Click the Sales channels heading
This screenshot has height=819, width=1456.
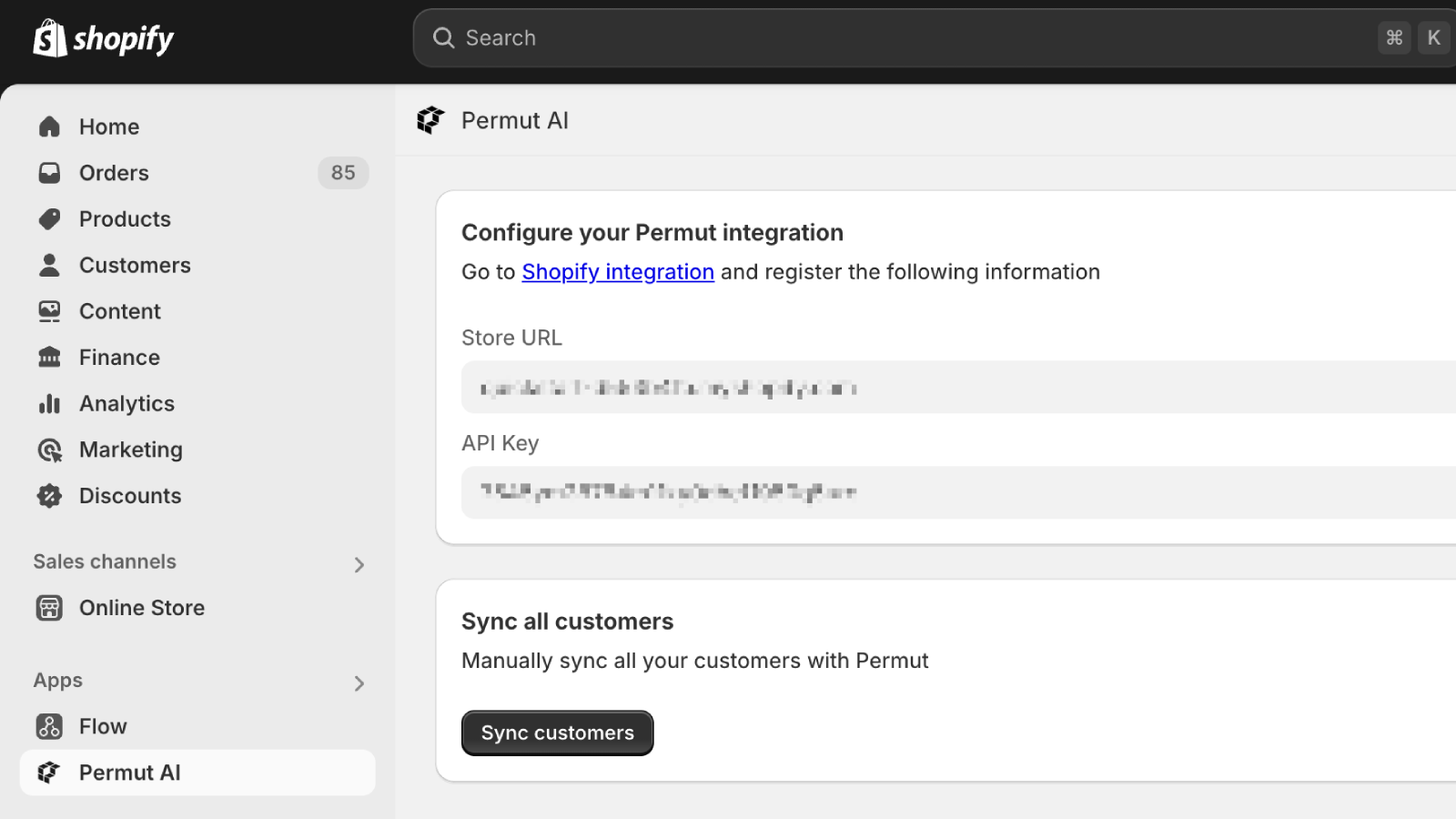[105, 561]
